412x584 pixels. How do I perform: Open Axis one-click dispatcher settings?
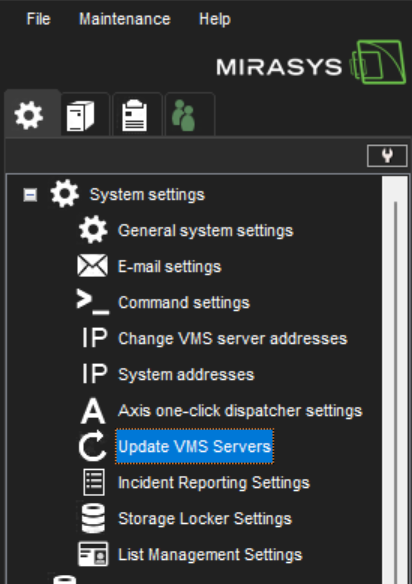coord(240,411)
